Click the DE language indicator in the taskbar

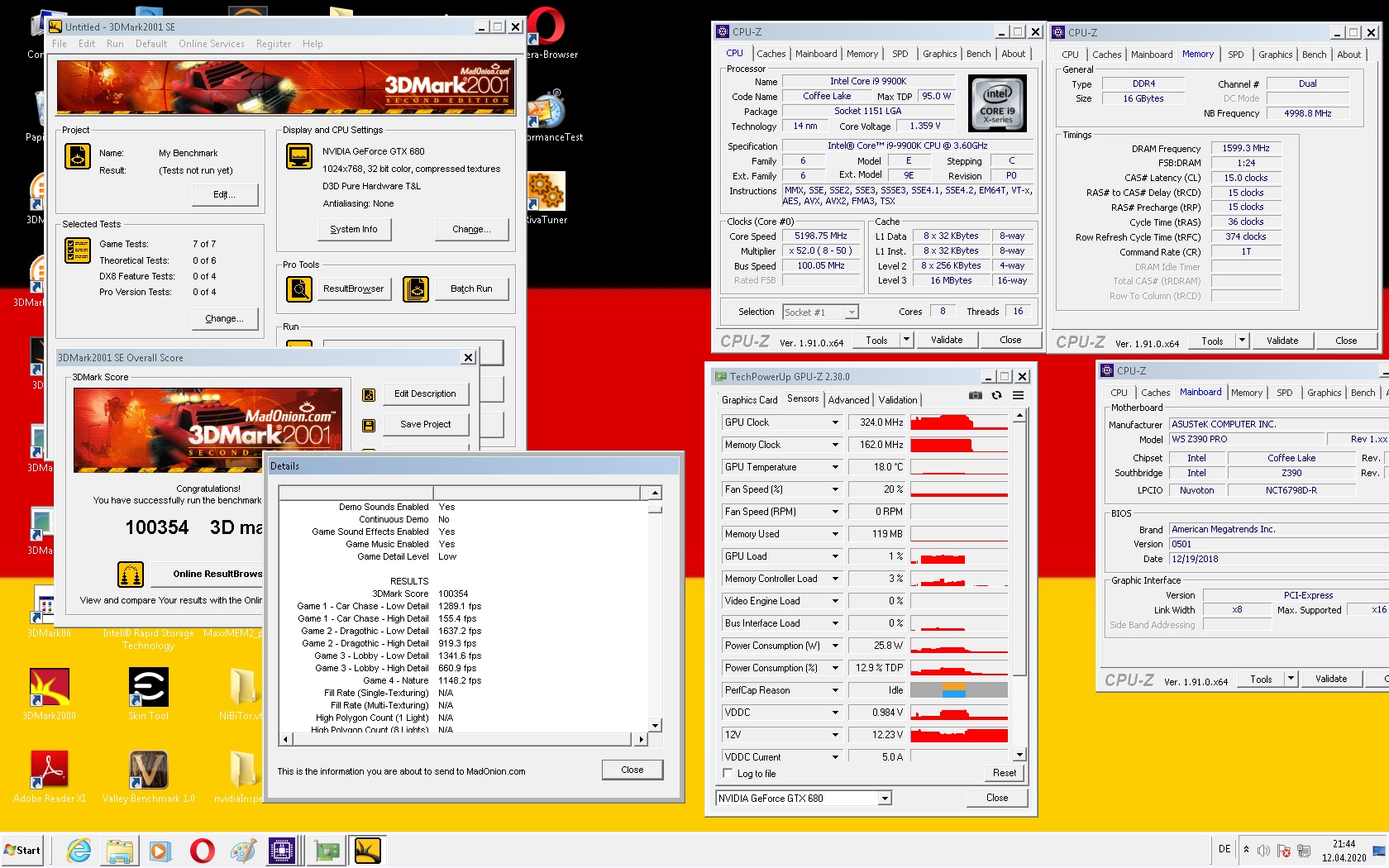click(x=1224, y=850)
